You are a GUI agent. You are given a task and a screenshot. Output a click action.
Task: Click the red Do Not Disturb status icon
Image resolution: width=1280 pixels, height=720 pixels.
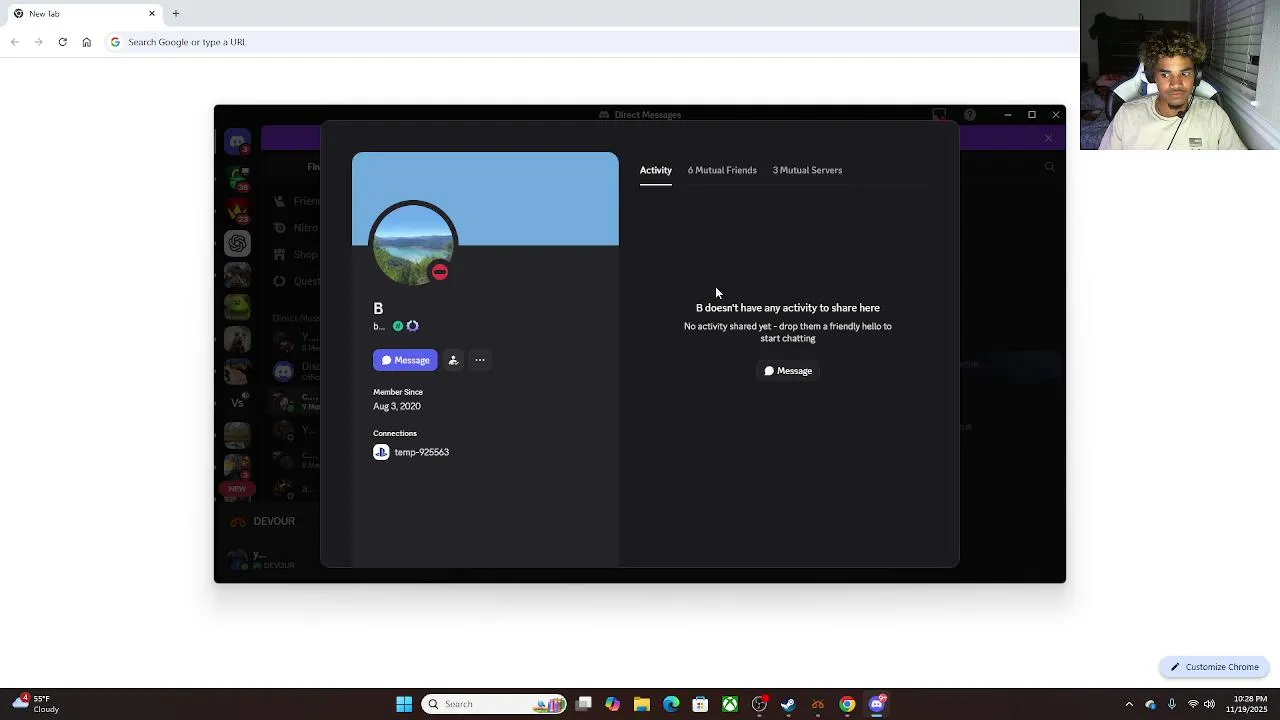440,272
